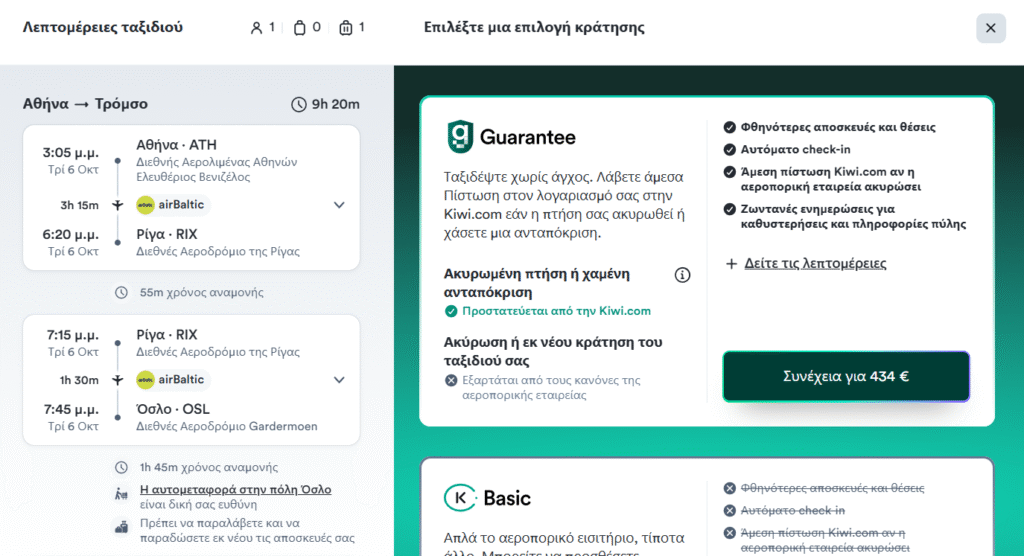Click the trip duration clock icon
Image resolution: width=1024 pixels, height=556 pixels.
(298, 104)
